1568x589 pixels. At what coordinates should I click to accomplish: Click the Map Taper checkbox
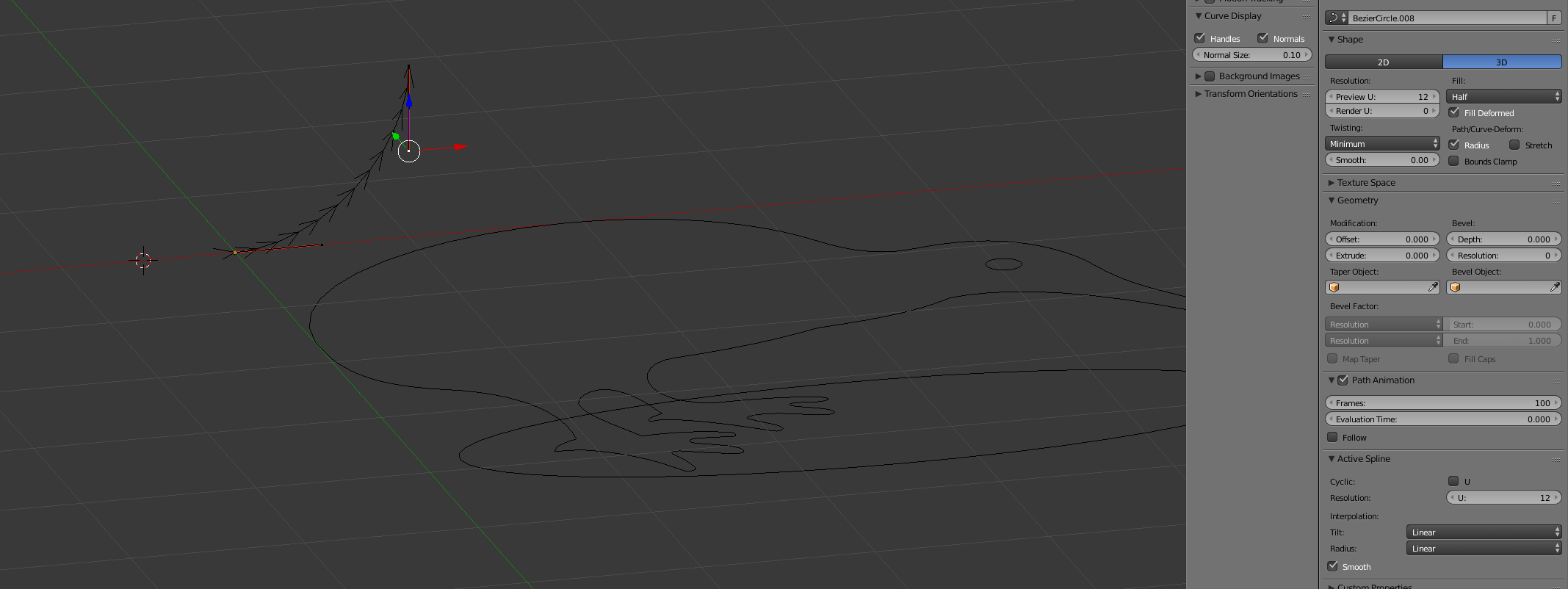[1332, 358]
